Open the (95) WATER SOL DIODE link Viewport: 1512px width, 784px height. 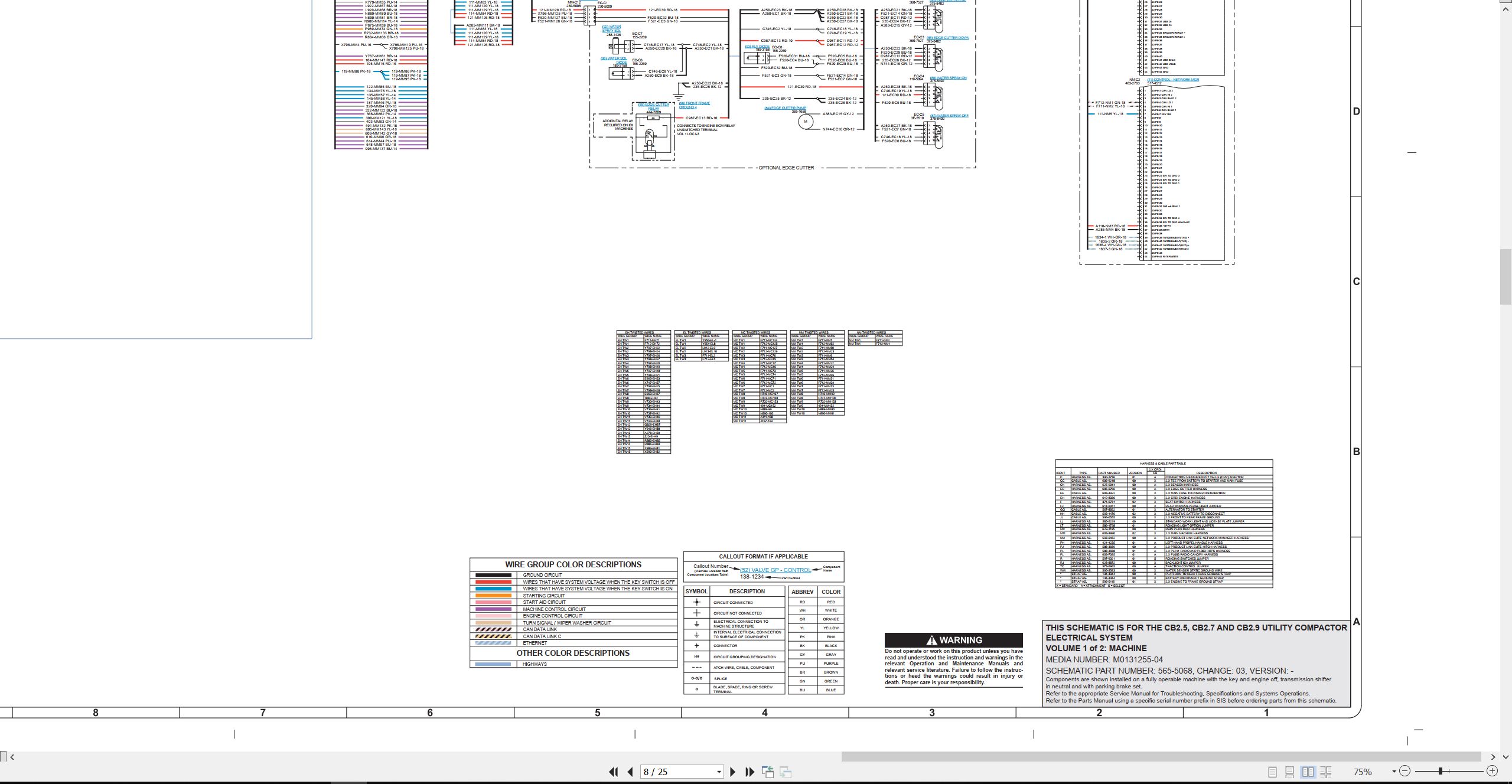pos(614,60)
